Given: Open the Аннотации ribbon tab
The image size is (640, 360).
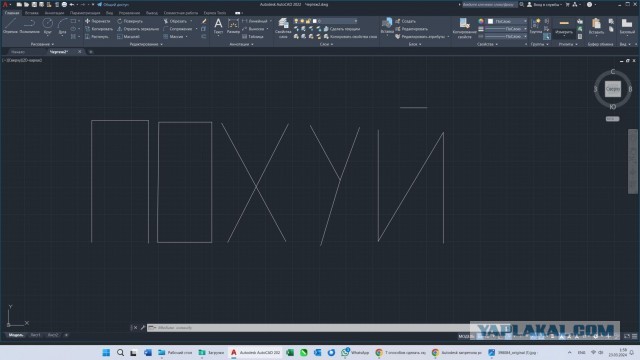Looking at the screenshot, I should (x=54, y=13).
